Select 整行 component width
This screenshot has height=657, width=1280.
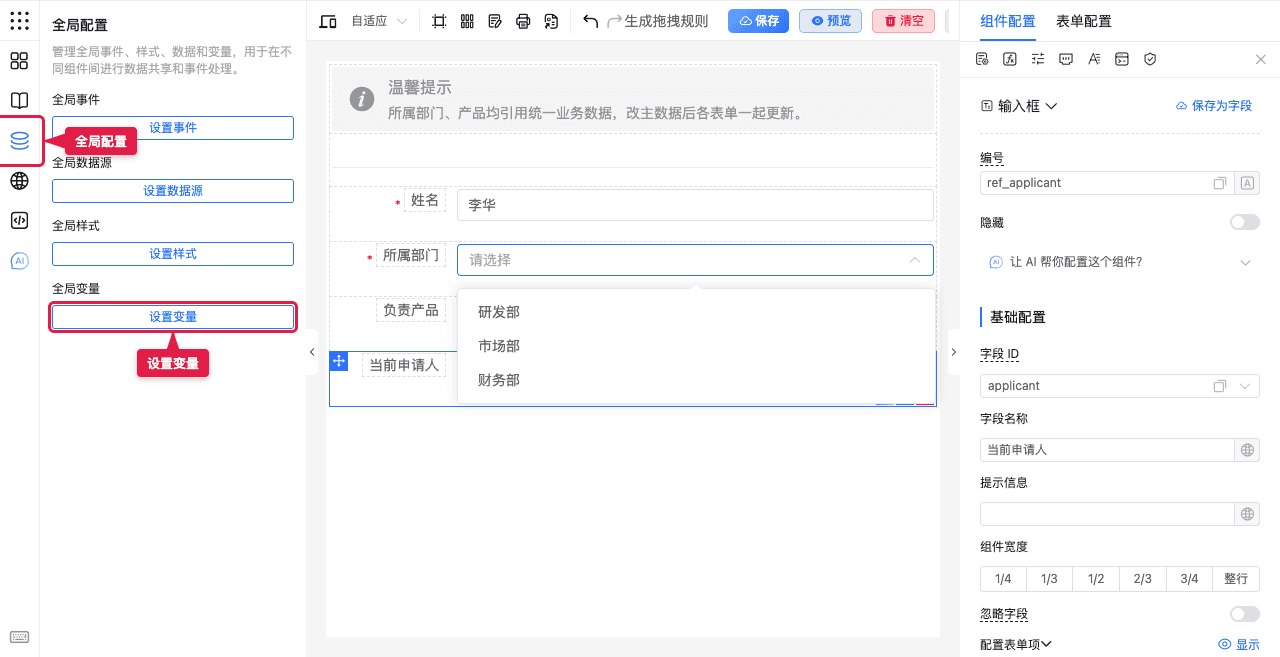coord(1236,579)
